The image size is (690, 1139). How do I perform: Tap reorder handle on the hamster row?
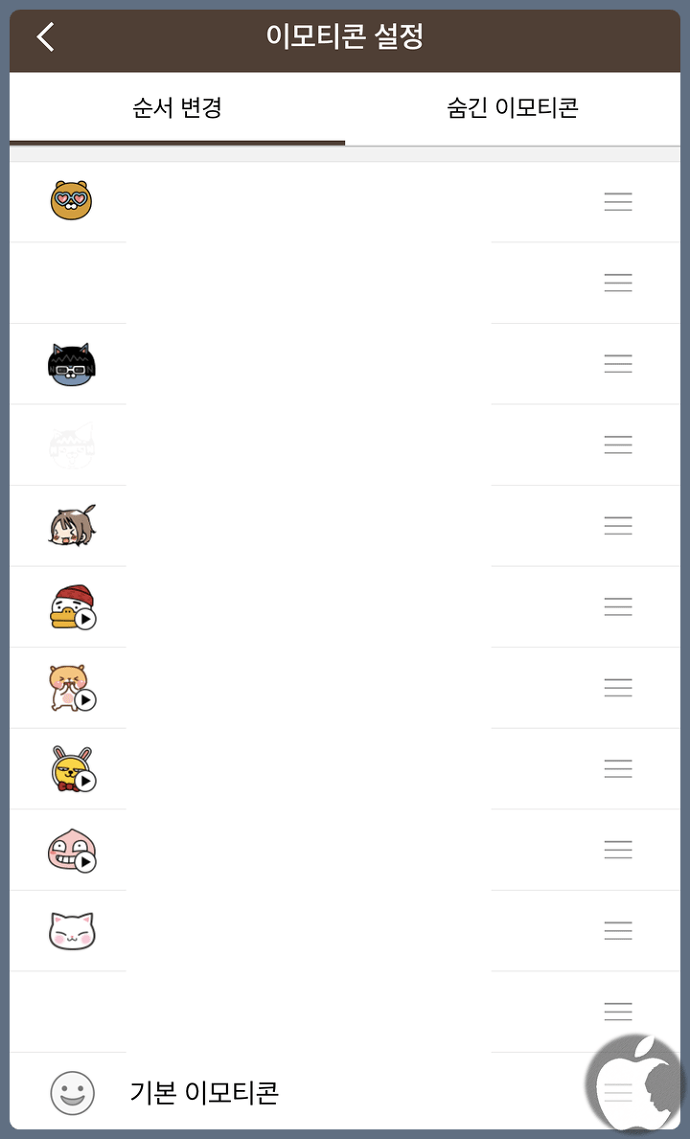click(x=618, y=687)
